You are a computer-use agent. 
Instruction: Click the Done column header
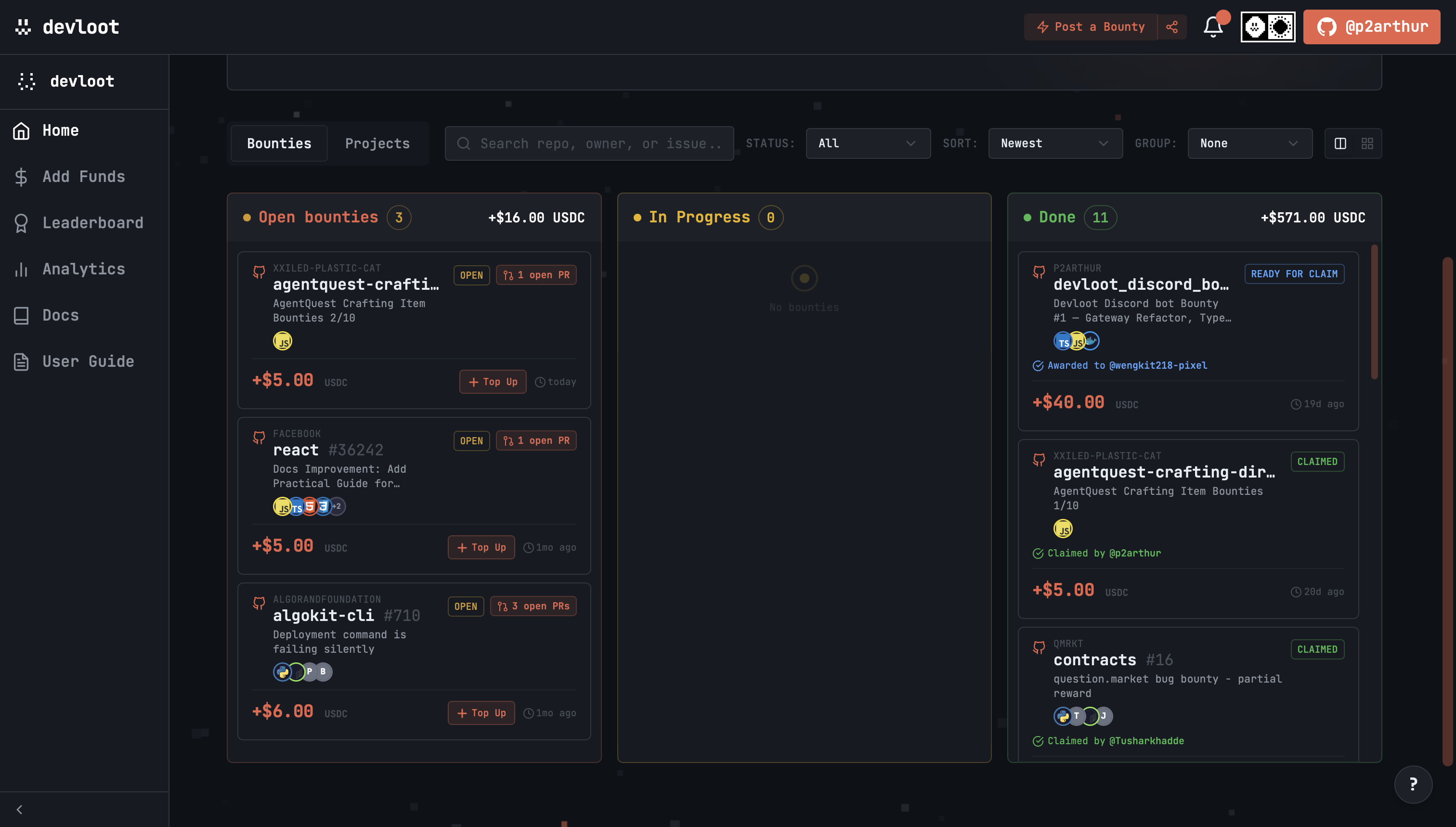click(x=1194, y=218)
